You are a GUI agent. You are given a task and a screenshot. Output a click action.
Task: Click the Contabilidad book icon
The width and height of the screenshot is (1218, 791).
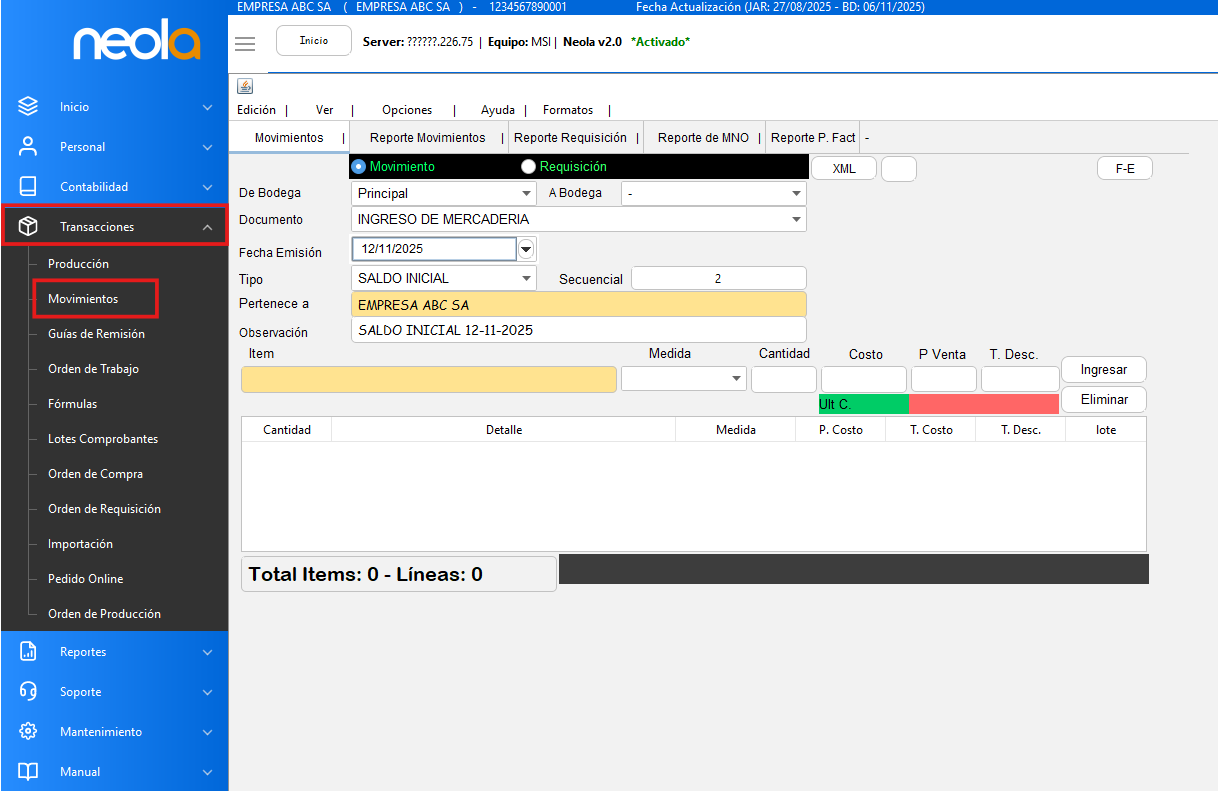(x=28, y=187)
